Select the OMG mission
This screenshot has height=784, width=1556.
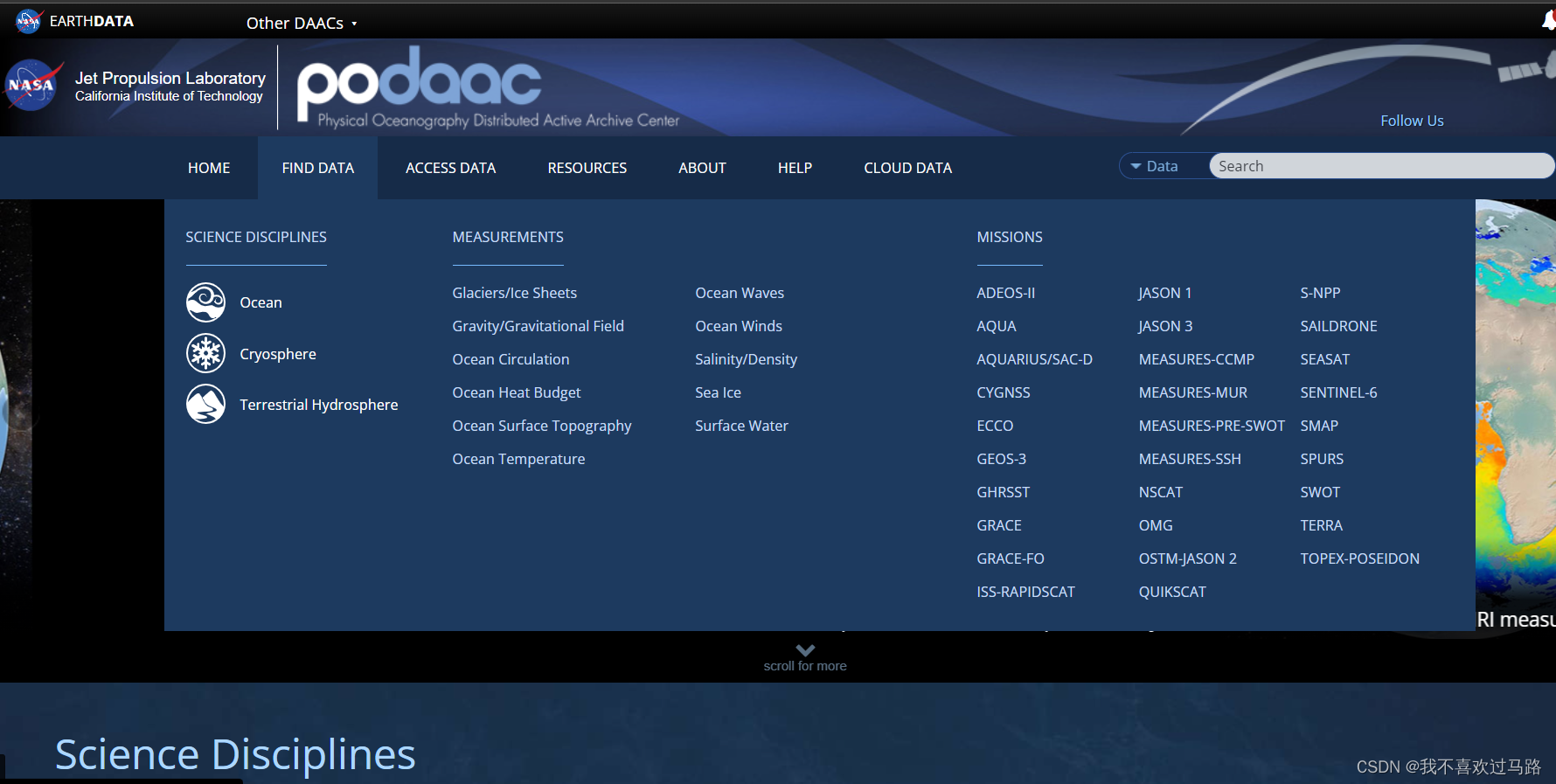(1156, 525)
